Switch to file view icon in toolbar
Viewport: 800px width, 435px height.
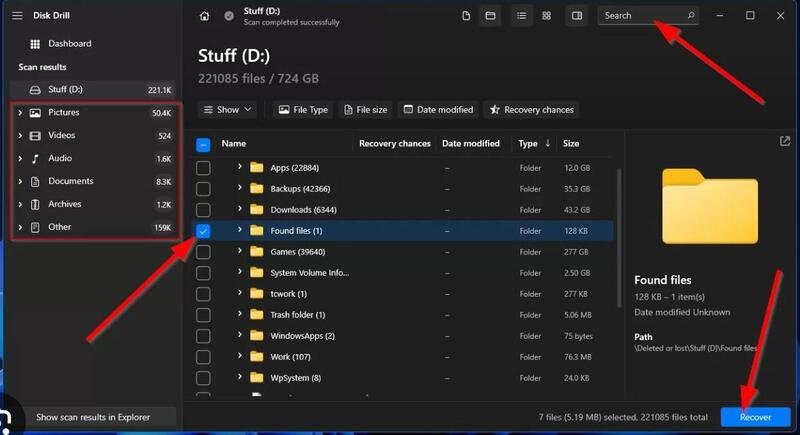(467, 16)
